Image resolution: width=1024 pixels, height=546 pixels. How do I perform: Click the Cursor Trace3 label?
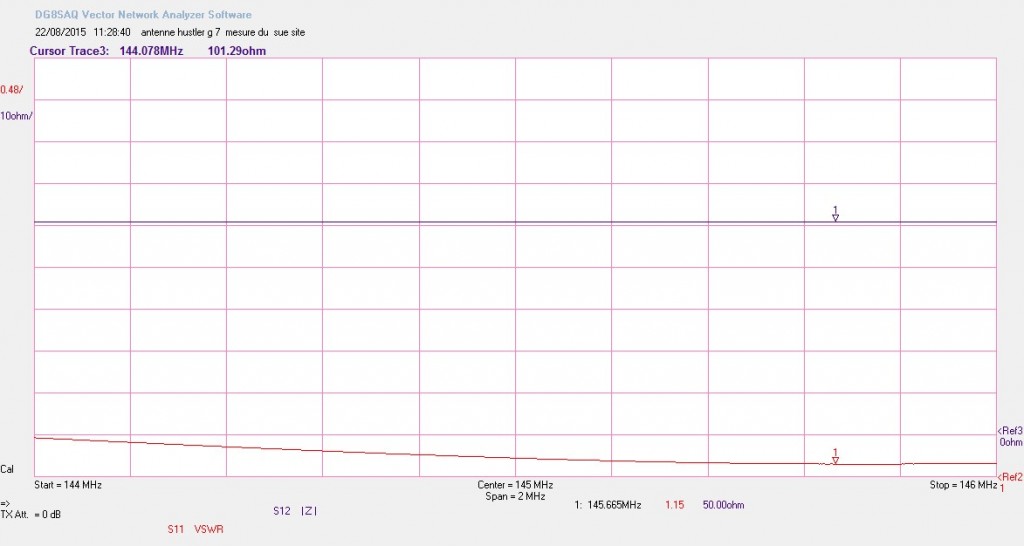(69, 51)
